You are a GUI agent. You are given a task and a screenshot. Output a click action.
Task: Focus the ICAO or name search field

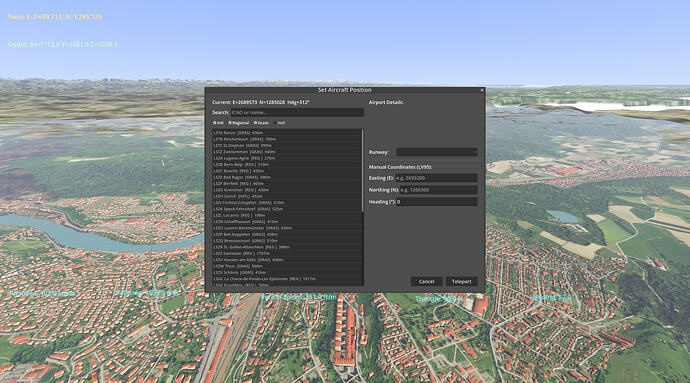click(297, 112)
